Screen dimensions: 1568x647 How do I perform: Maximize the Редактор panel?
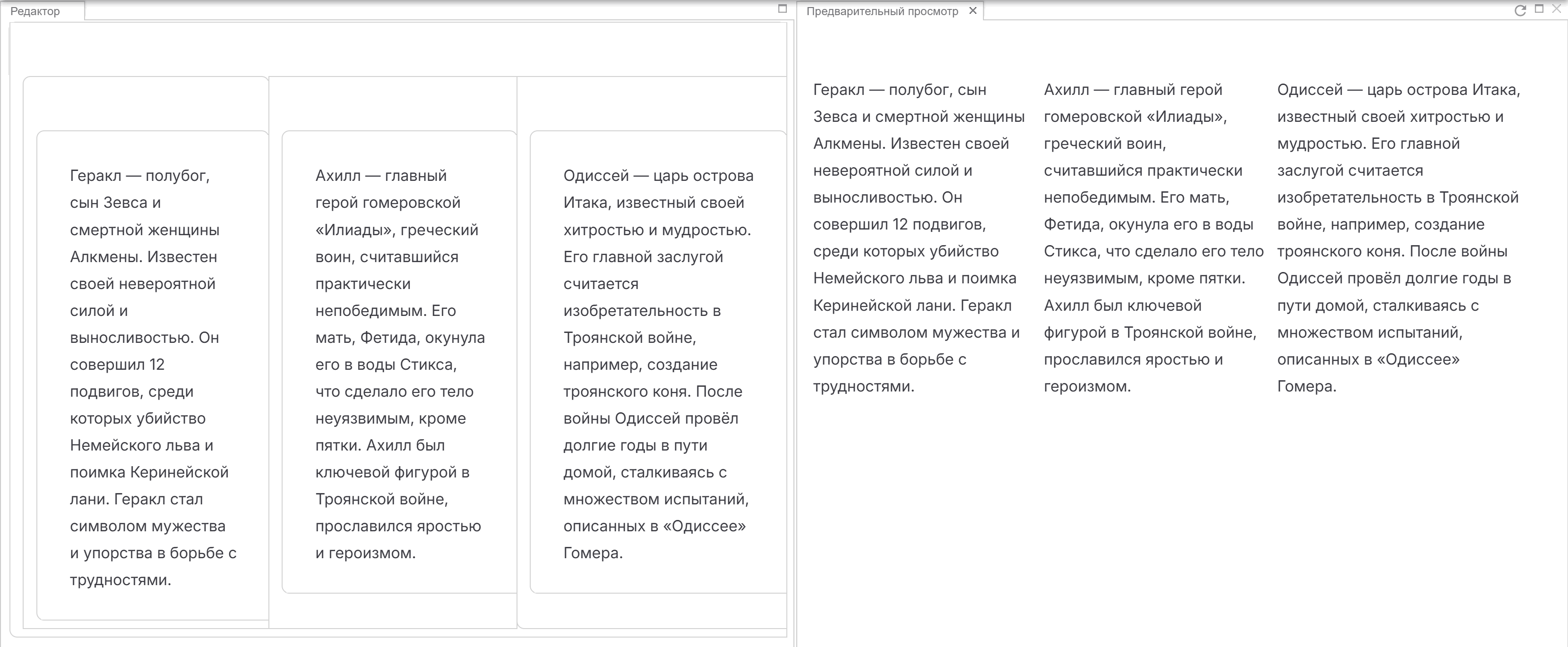coord(783,9)
